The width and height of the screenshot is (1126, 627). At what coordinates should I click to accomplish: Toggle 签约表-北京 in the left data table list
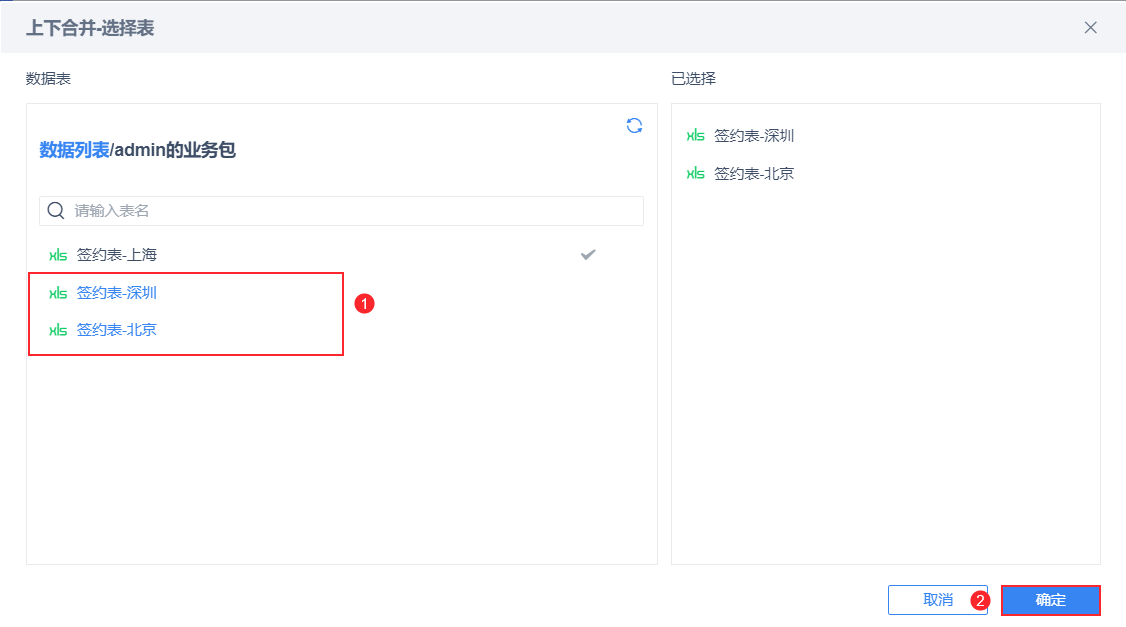(117, 330)
